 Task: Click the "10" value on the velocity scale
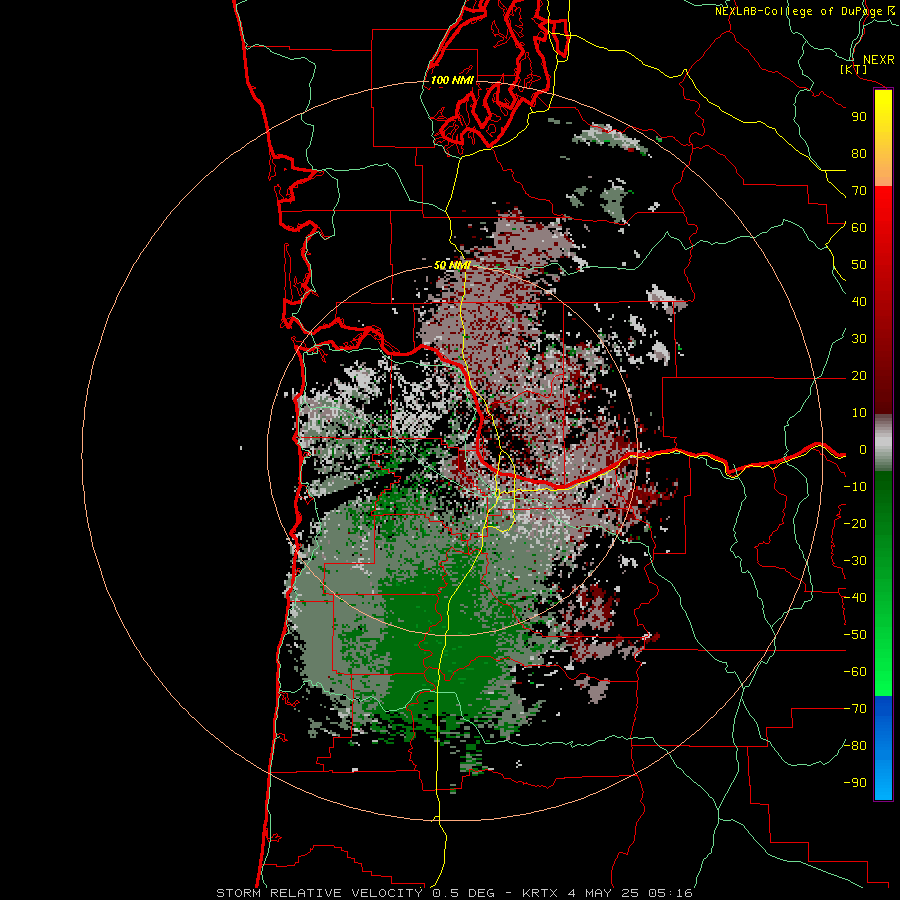pyautogui.click(x=859, y=413)
